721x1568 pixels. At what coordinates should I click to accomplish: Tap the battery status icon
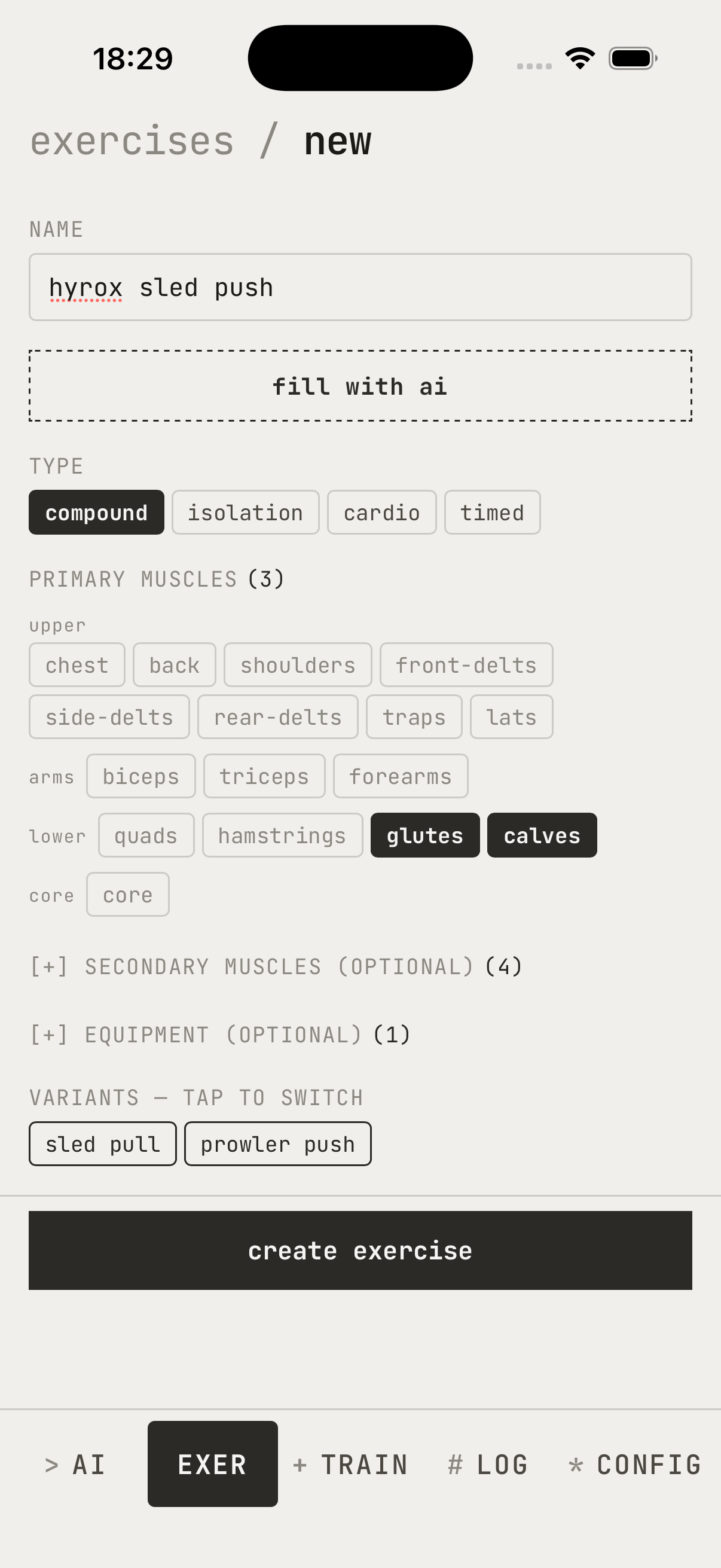pos(632,59)
